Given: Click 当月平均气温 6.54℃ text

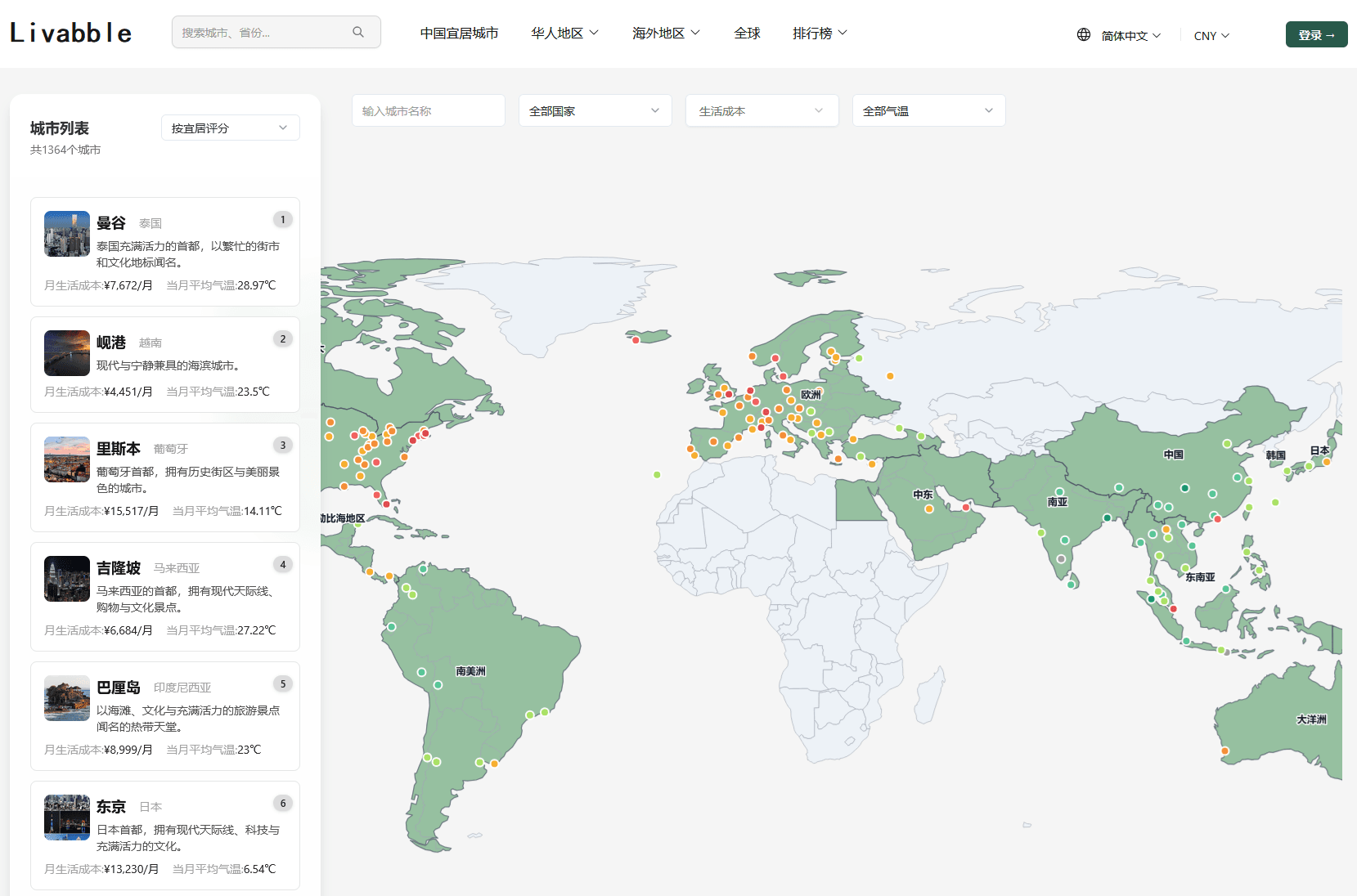Looking at the screenshot, I should pos(224,869).
